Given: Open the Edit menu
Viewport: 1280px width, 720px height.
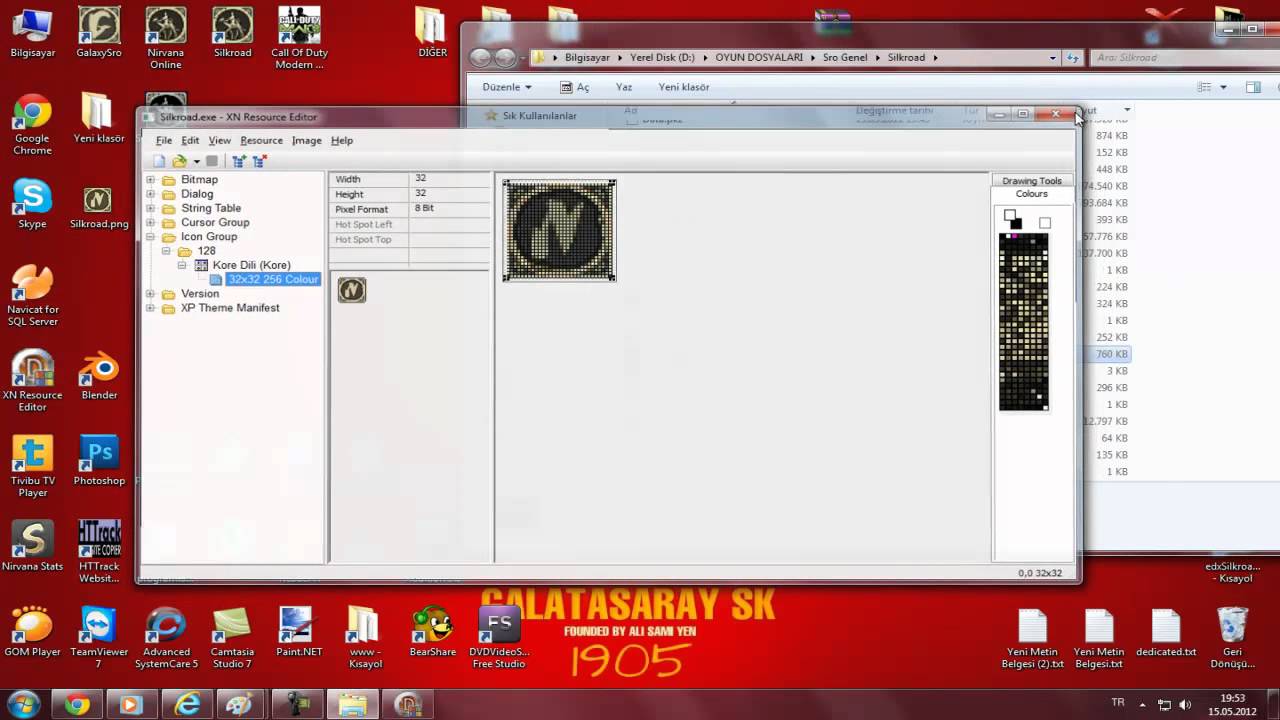Looking at the screenshot, I should coord(190,141).
